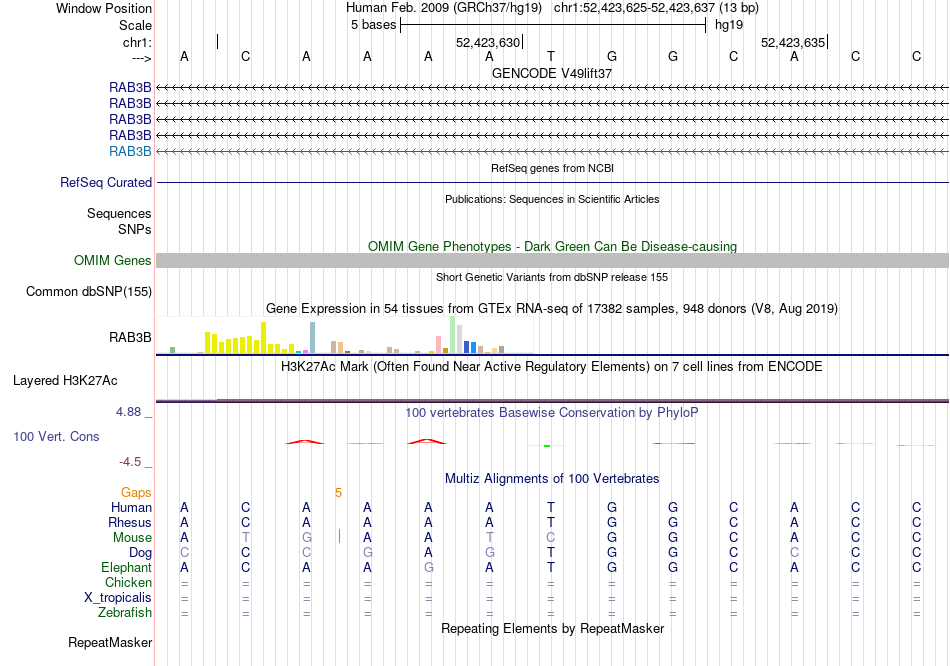The height and width of the screenshot is (666, 950).
Task: Click the tall light-green GTEx expression bar
Action: [x=453, y=335]
